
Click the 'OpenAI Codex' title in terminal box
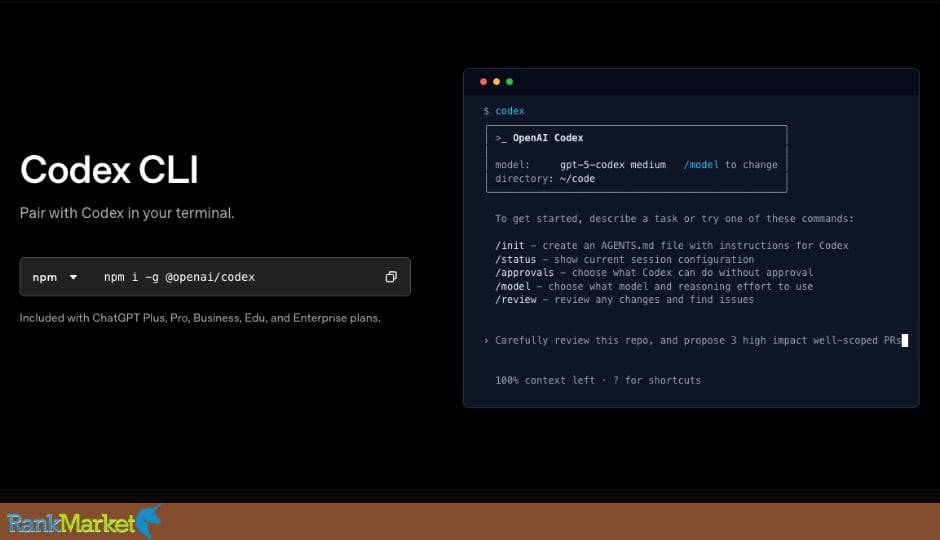pyautogui.click(x=548, y=138)
